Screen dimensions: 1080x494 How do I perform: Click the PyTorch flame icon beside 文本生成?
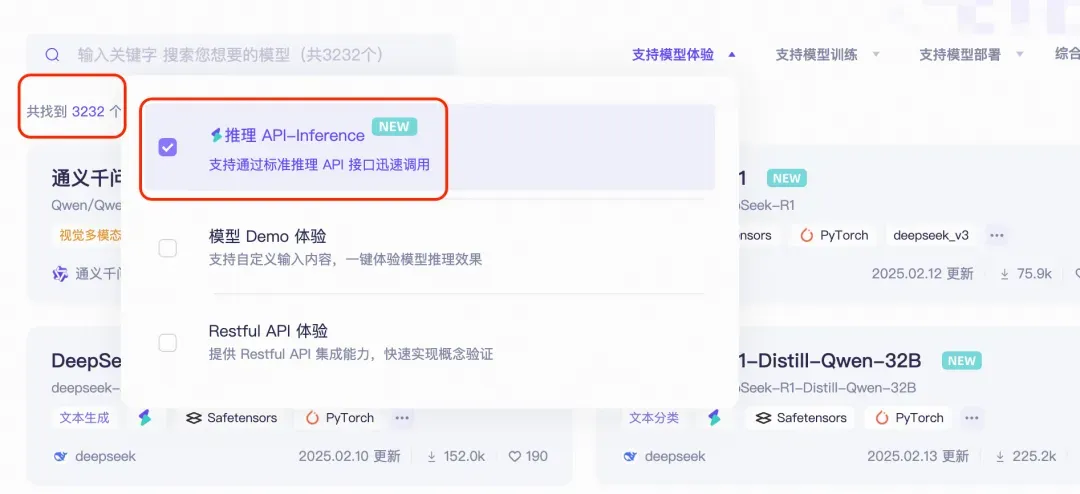point(312,418)
